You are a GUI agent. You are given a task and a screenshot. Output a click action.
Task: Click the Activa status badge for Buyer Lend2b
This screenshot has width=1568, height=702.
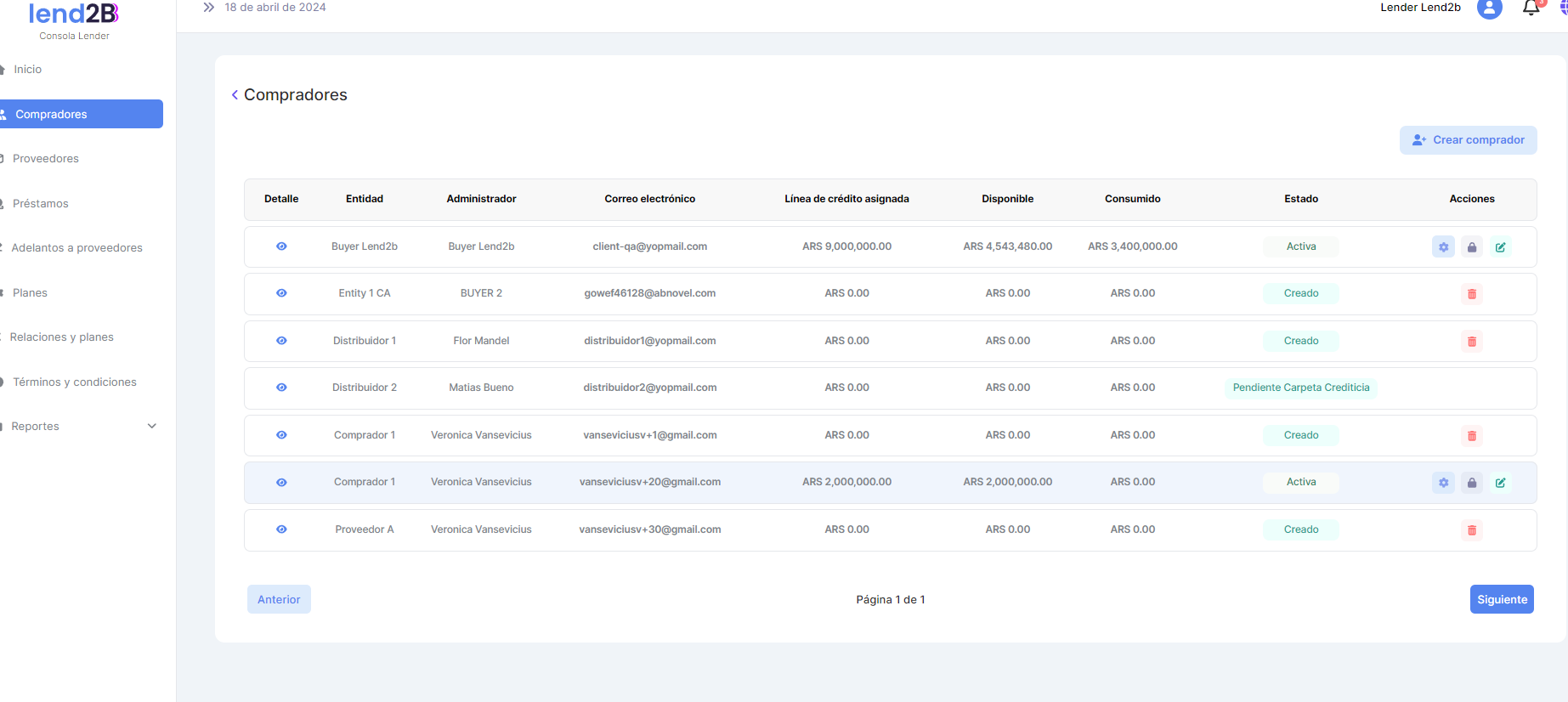(x=1300, y=246)
